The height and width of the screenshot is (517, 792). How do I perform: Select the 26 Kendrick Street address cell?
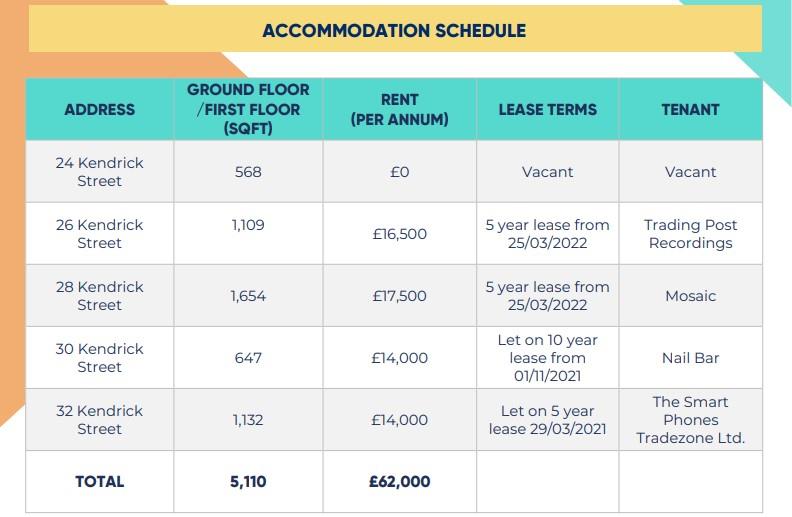point(99,234)
